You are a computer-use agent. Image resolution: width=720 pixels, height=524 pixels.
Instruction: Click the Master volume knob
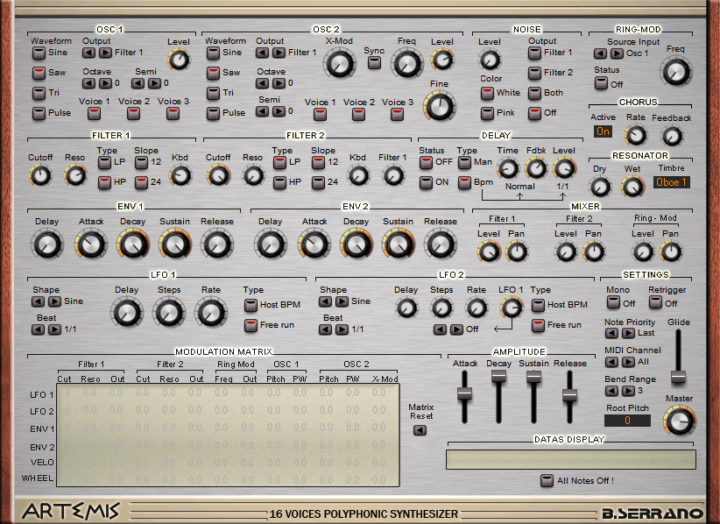coord(679,421)
